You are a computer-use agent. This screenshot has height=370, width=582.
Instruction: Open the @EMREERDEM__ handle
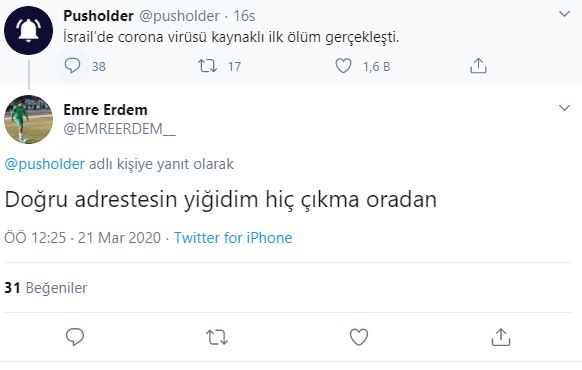(120, 129)
